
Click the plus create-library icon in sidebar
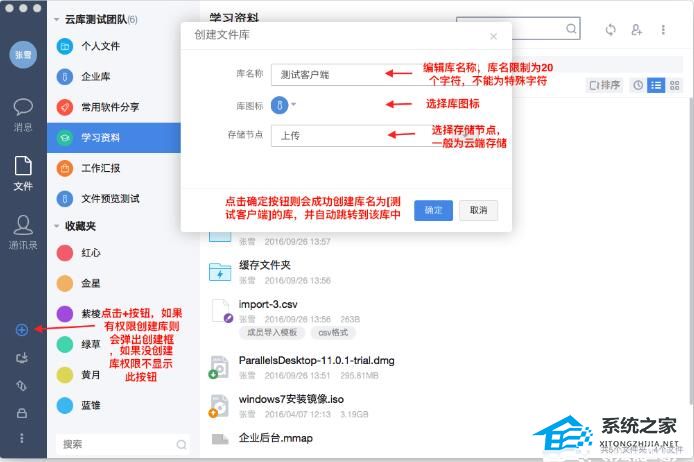[22, 330]
